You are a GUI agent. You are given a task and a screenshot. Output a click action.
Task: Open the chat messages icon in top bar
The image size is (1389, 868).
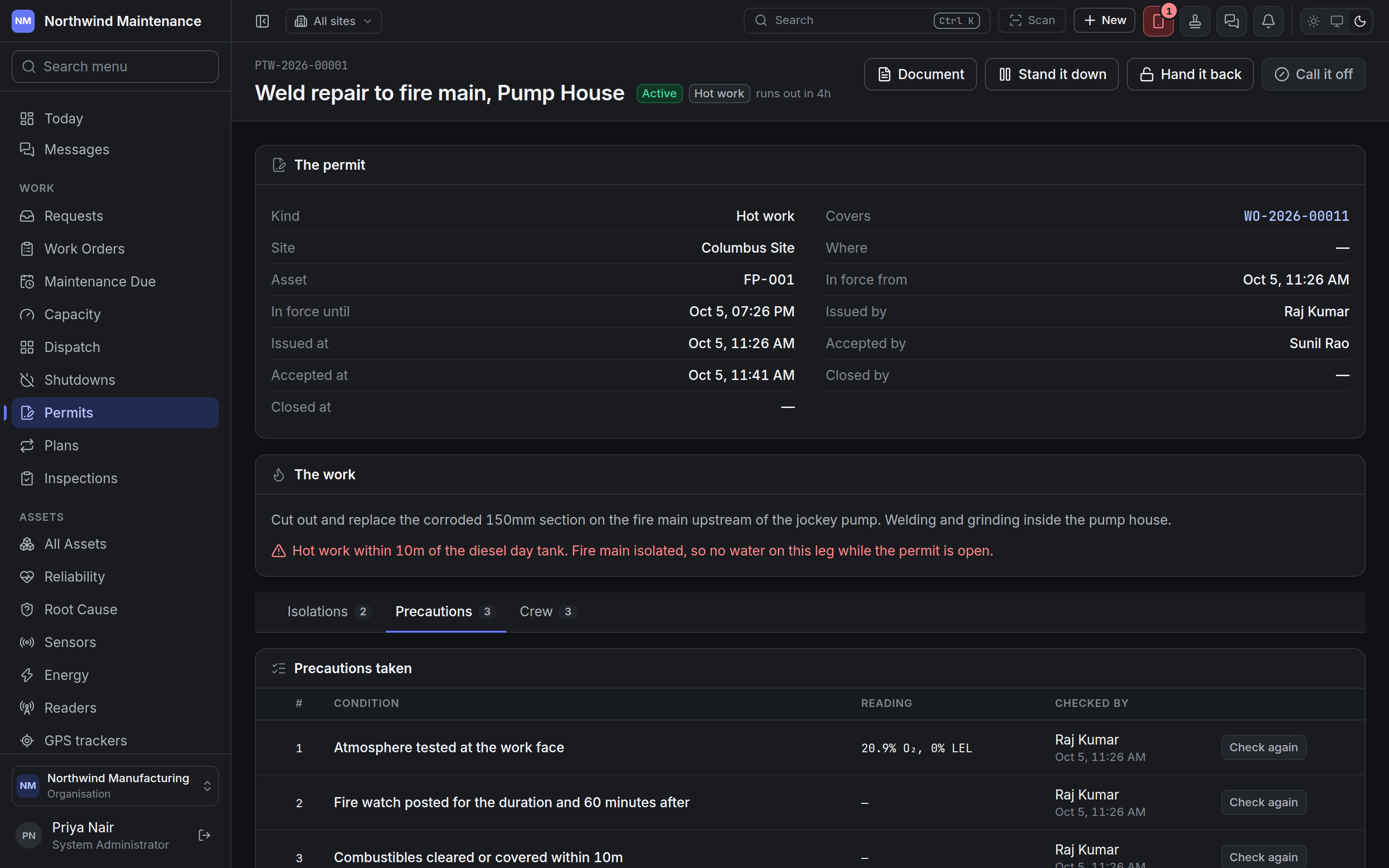(x=1231, y=21)
